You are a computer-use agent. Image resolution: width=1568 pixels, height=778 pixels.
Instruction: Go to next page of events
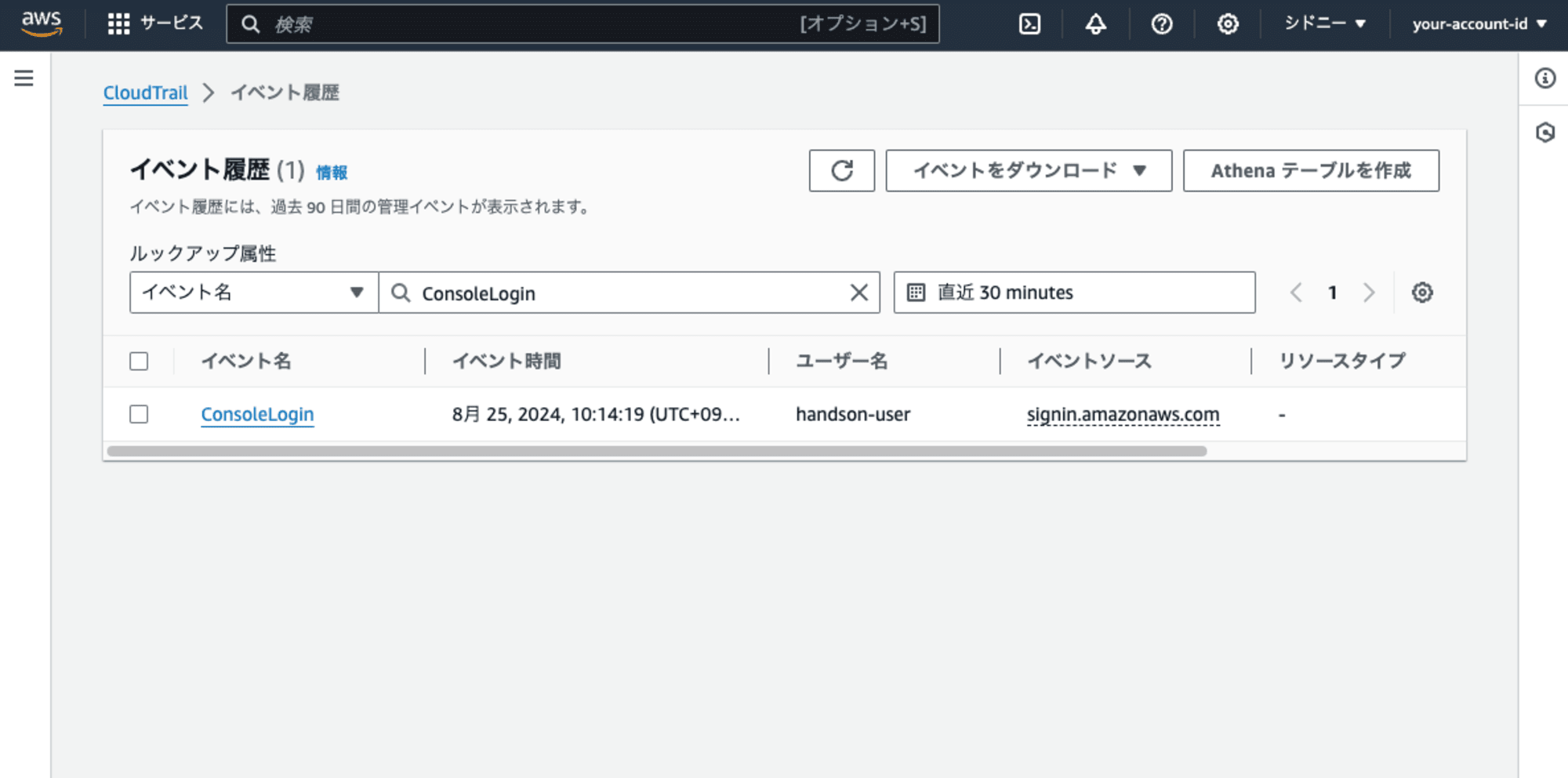1369,293
